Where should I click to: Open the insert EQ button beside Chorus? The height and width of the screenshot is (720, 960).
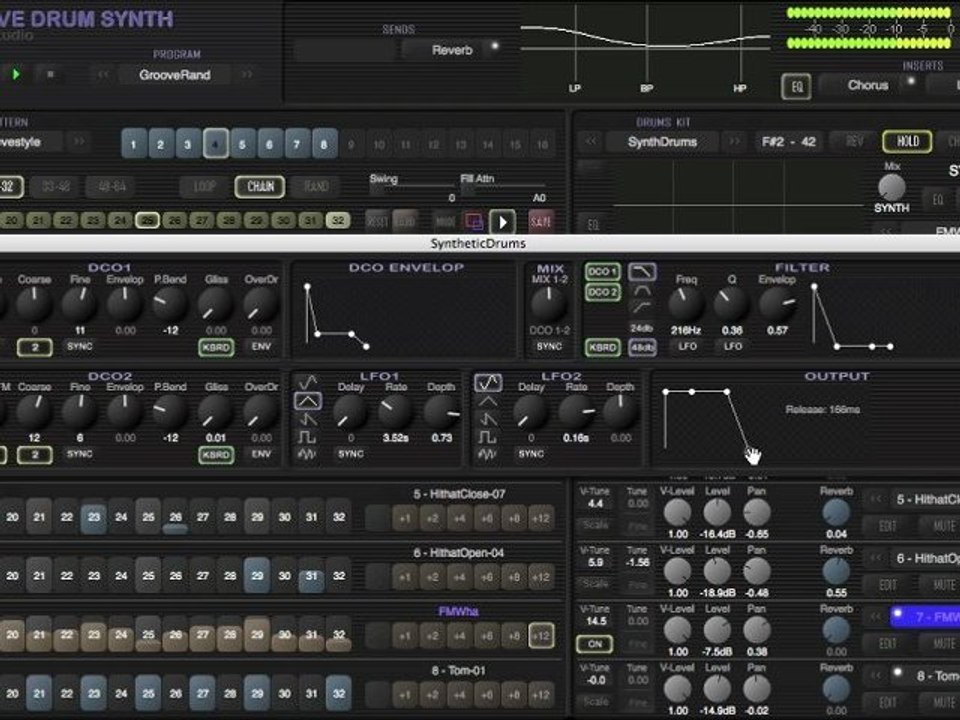(x=796, y=86)
